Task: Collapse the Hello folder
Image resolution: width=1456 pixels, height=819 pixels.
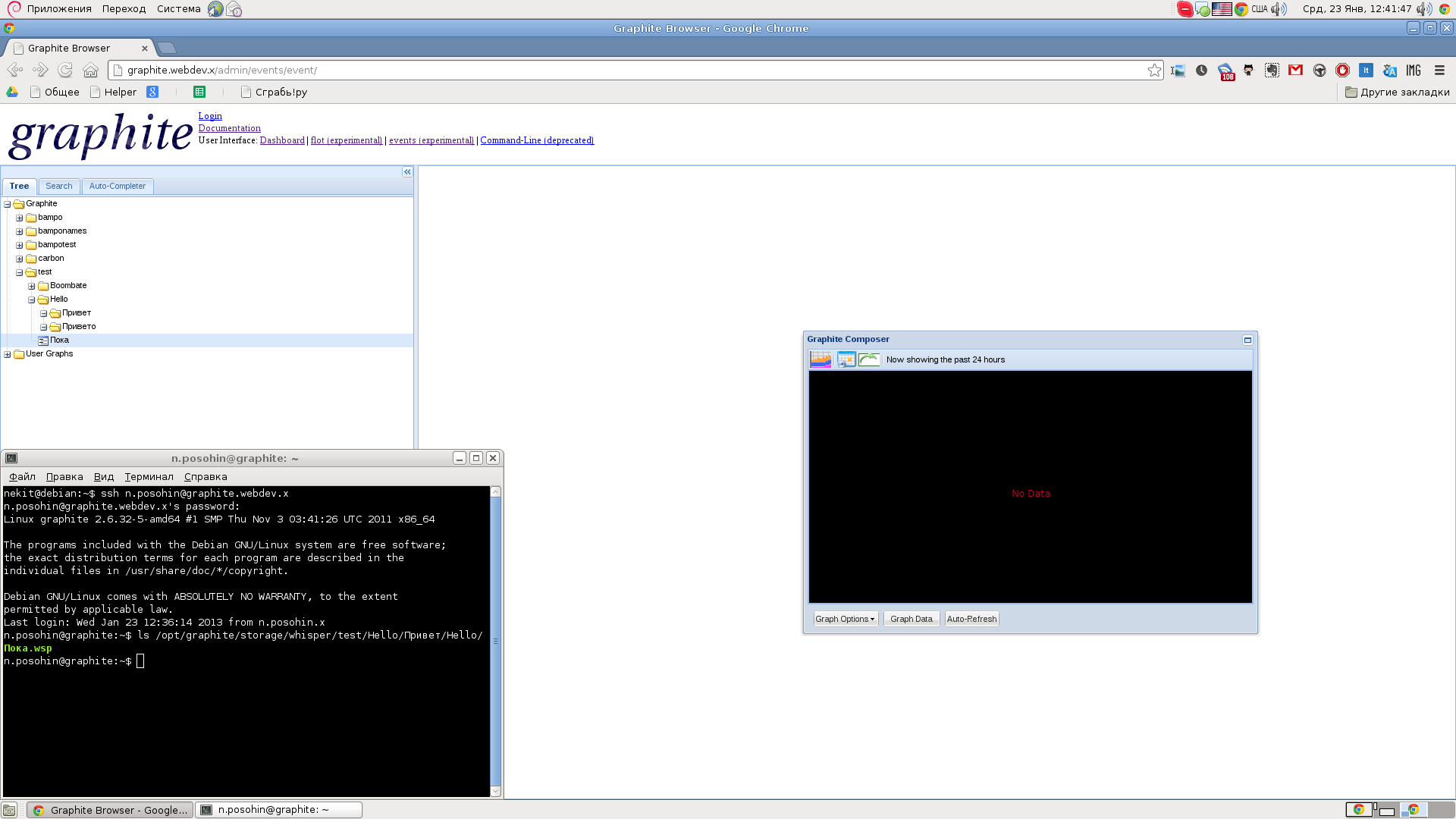Action: 32,300
